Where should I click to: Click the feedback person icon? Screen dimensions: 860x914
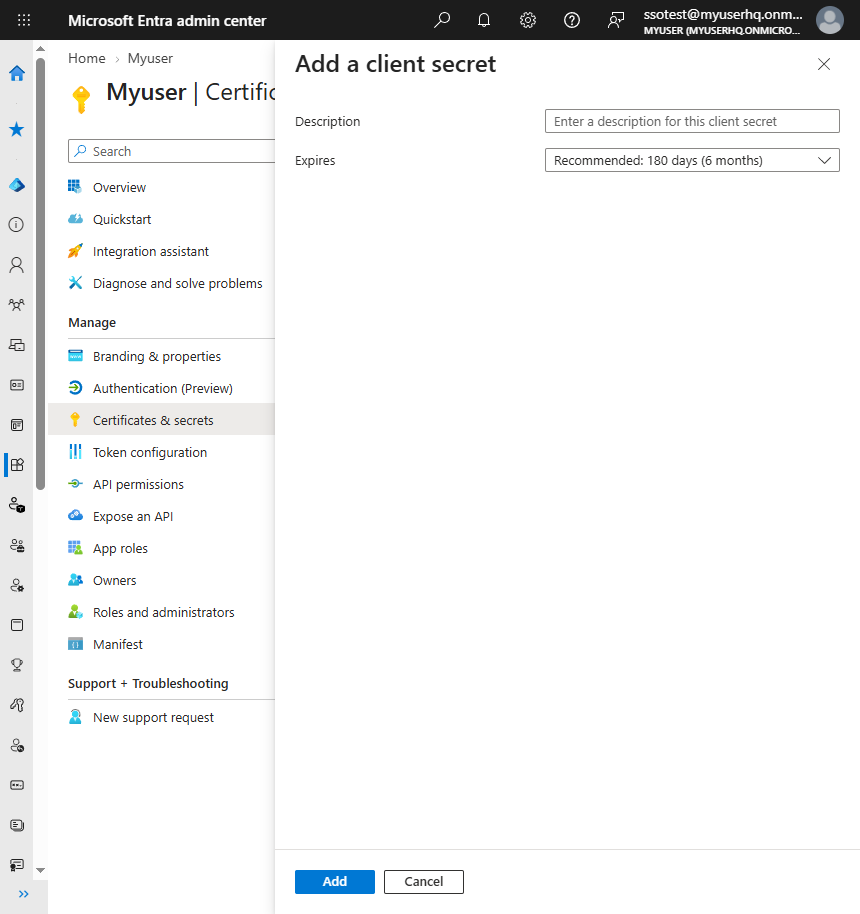click(616, 20)
